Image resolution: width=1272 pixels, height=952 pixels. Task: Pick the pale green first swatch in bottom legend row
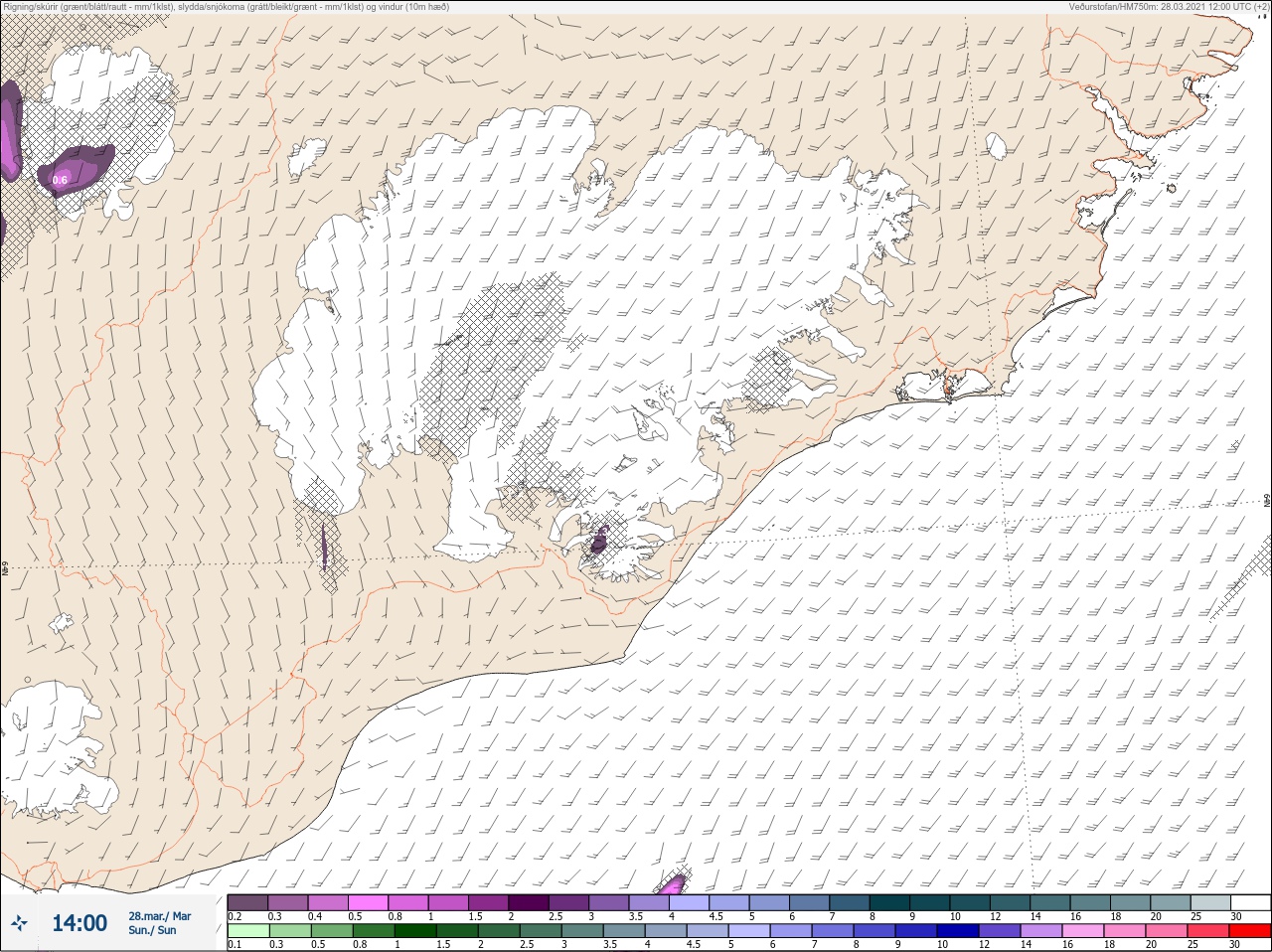tap(247, 931)
